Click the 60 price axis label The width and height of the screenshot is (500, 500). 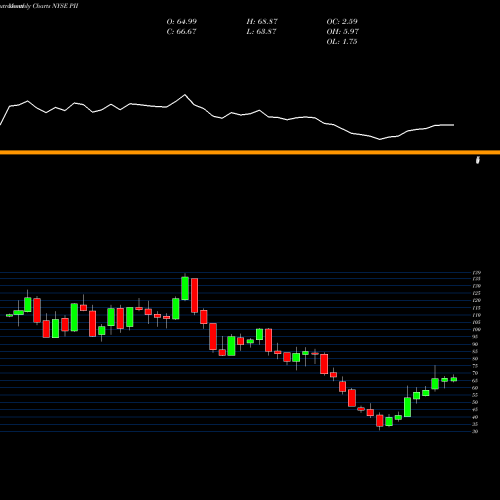[476, 388]
